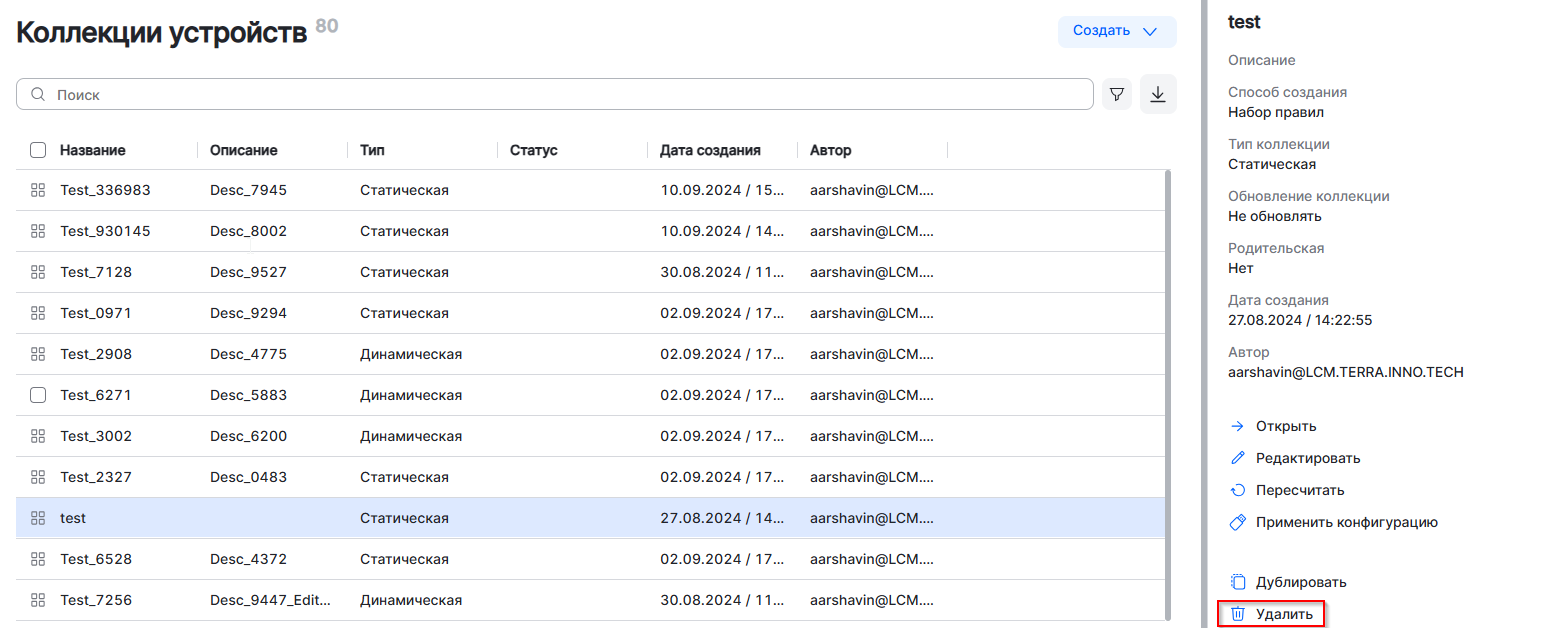Sort by Дата создания column header
The width and height of the screenshot is (1562, 628).
tap(710, 150)
